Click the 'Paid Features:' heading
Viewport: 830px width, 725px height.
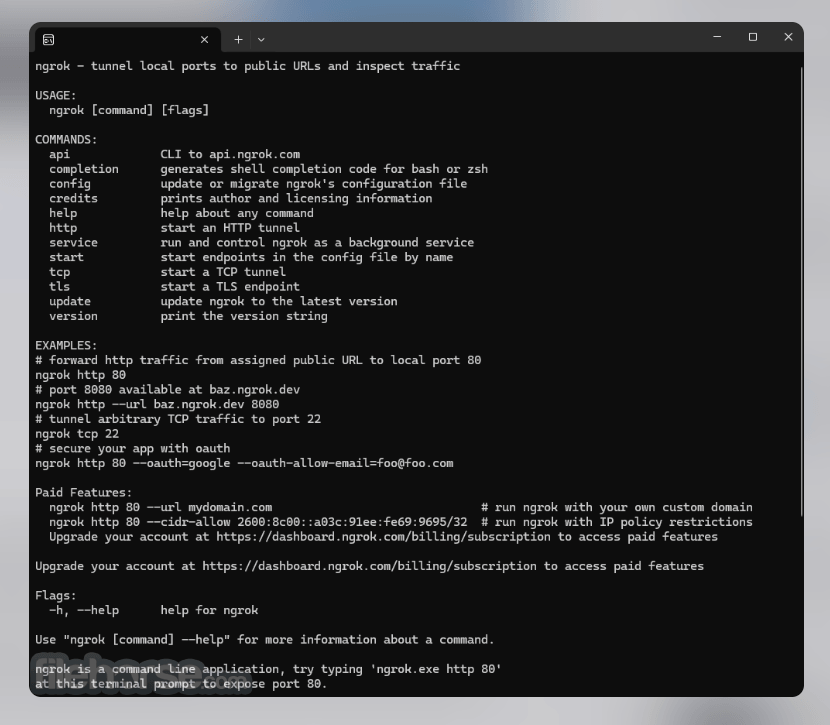(x=84, y=493)
